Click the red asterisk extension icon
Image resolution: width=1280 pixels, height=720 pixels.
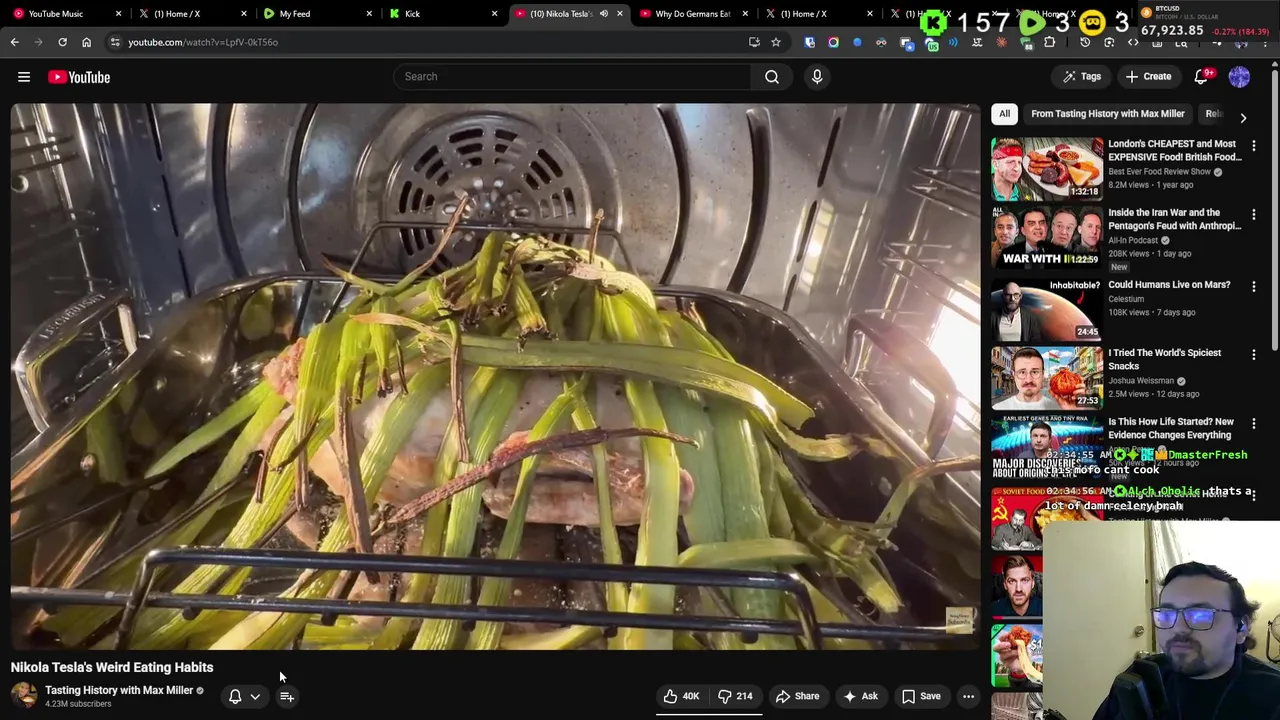[1001, 42]
